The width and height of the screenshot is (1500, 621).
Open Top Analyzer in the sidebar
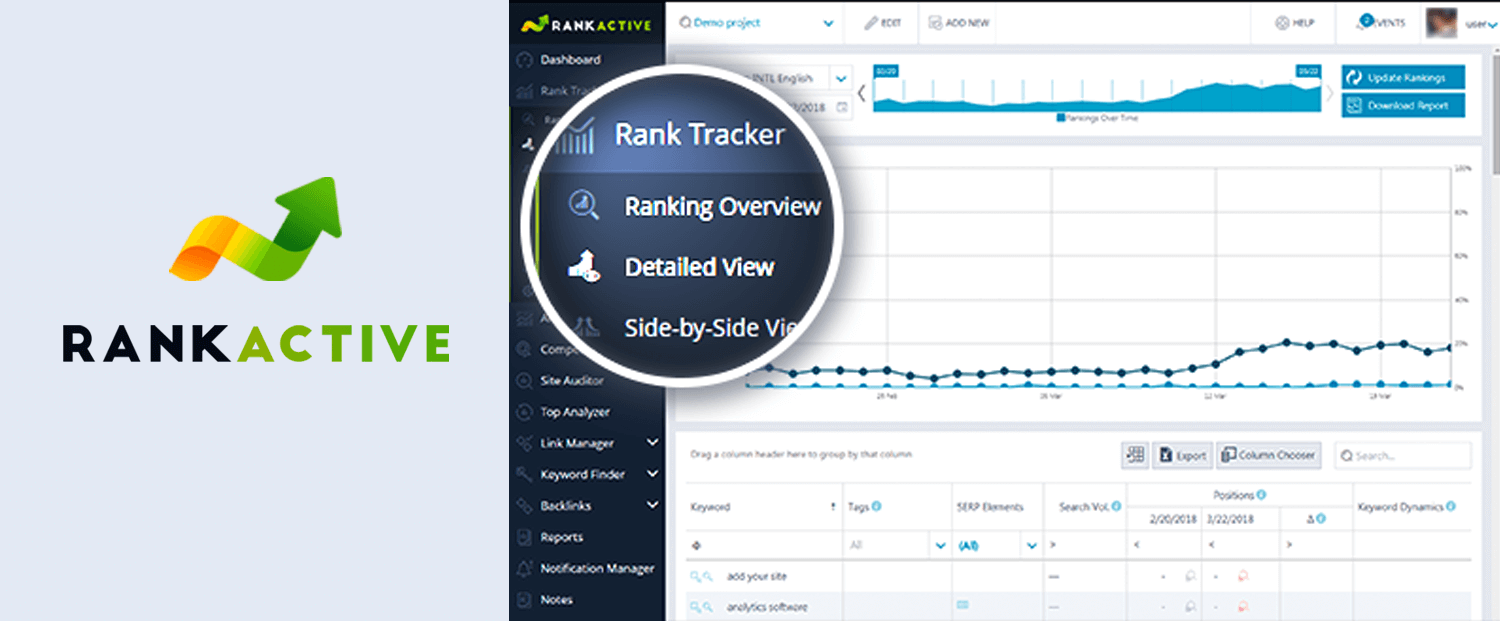pos(575,412)
